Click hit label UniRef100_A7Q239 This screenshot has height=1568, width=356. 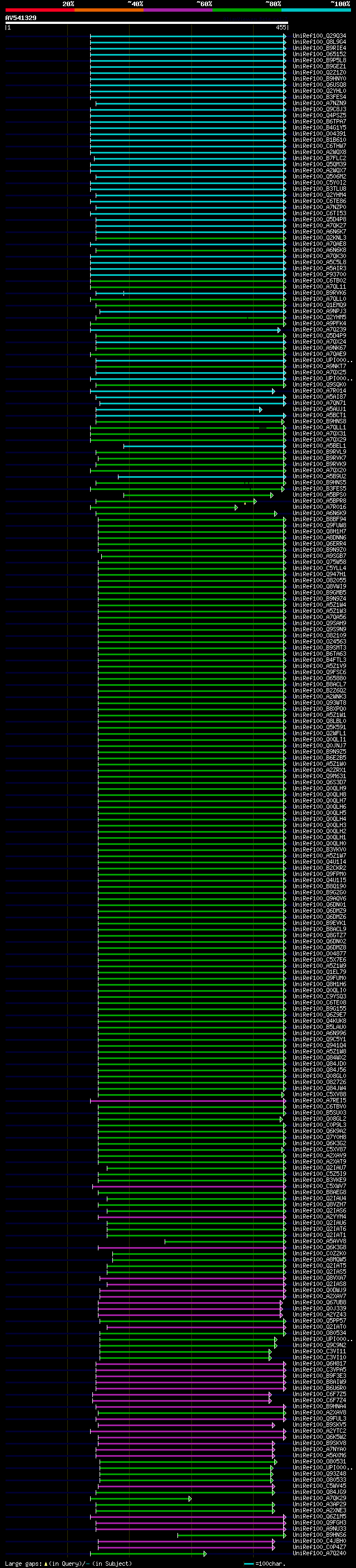pyautogui.click(x=319, y=329)
